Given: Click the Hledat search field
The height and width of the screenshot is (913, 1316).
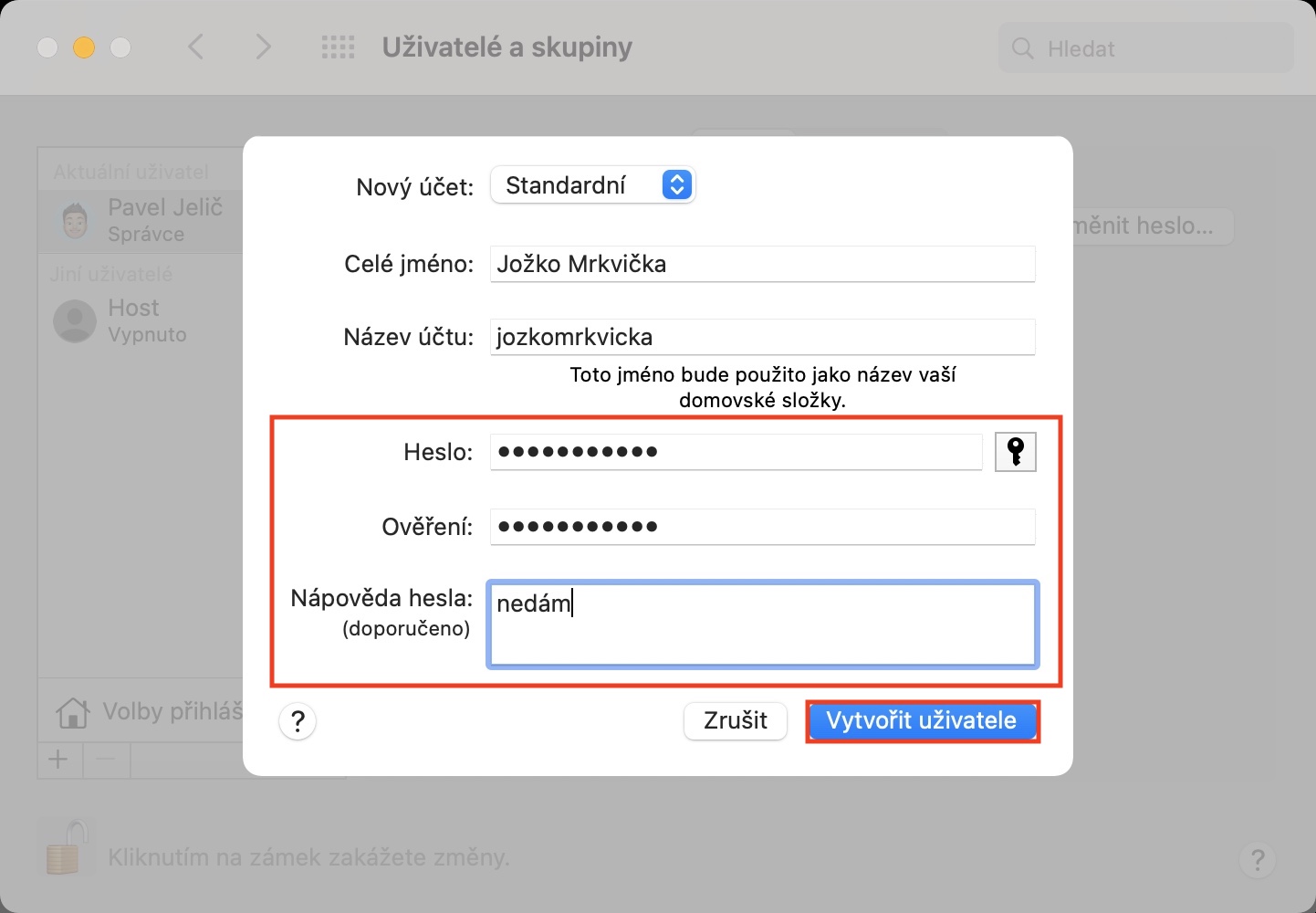Looking at the screenshot, I should click(x=1148, y=48).
